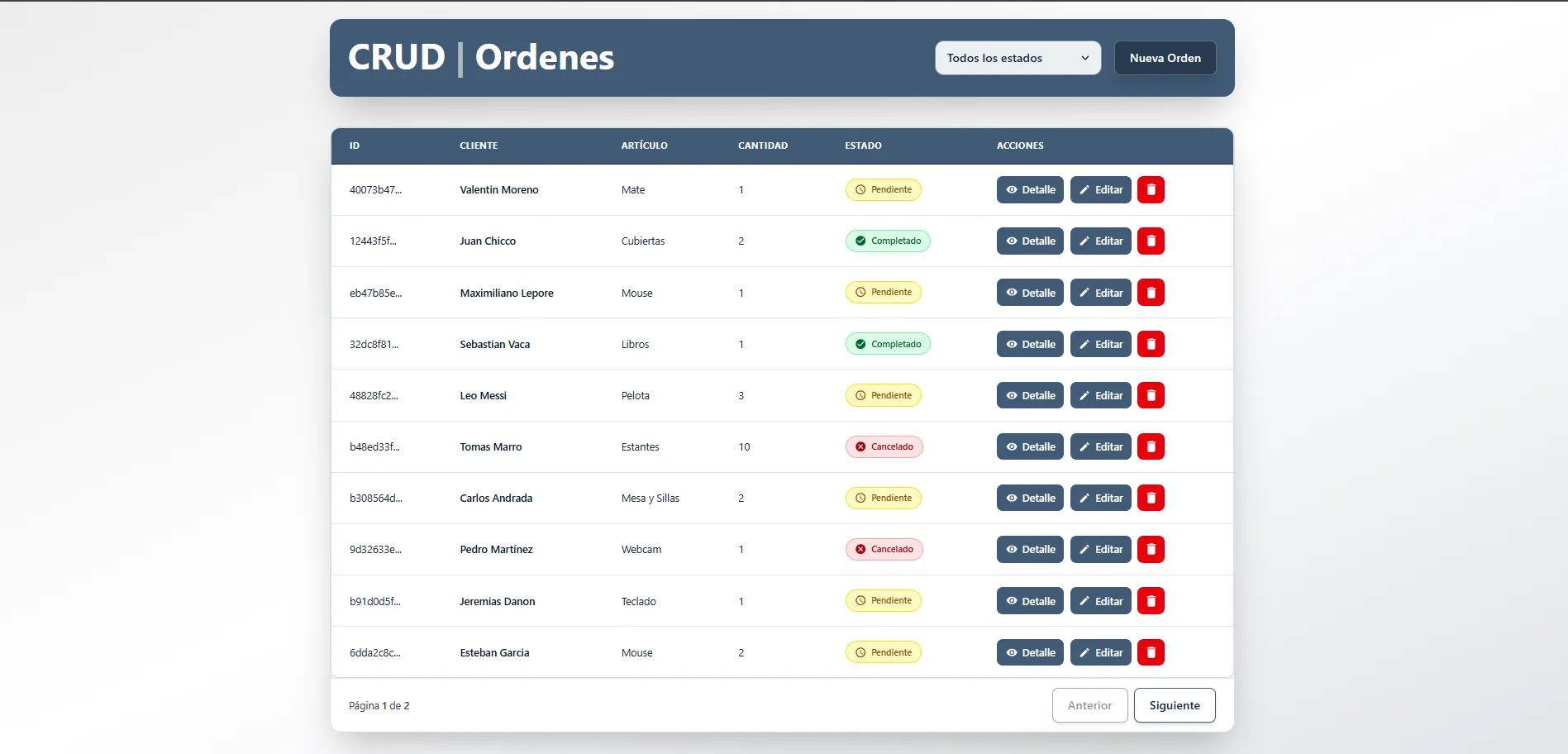Click trash icon on Pedro Martínez row

tap(1151, 550)
